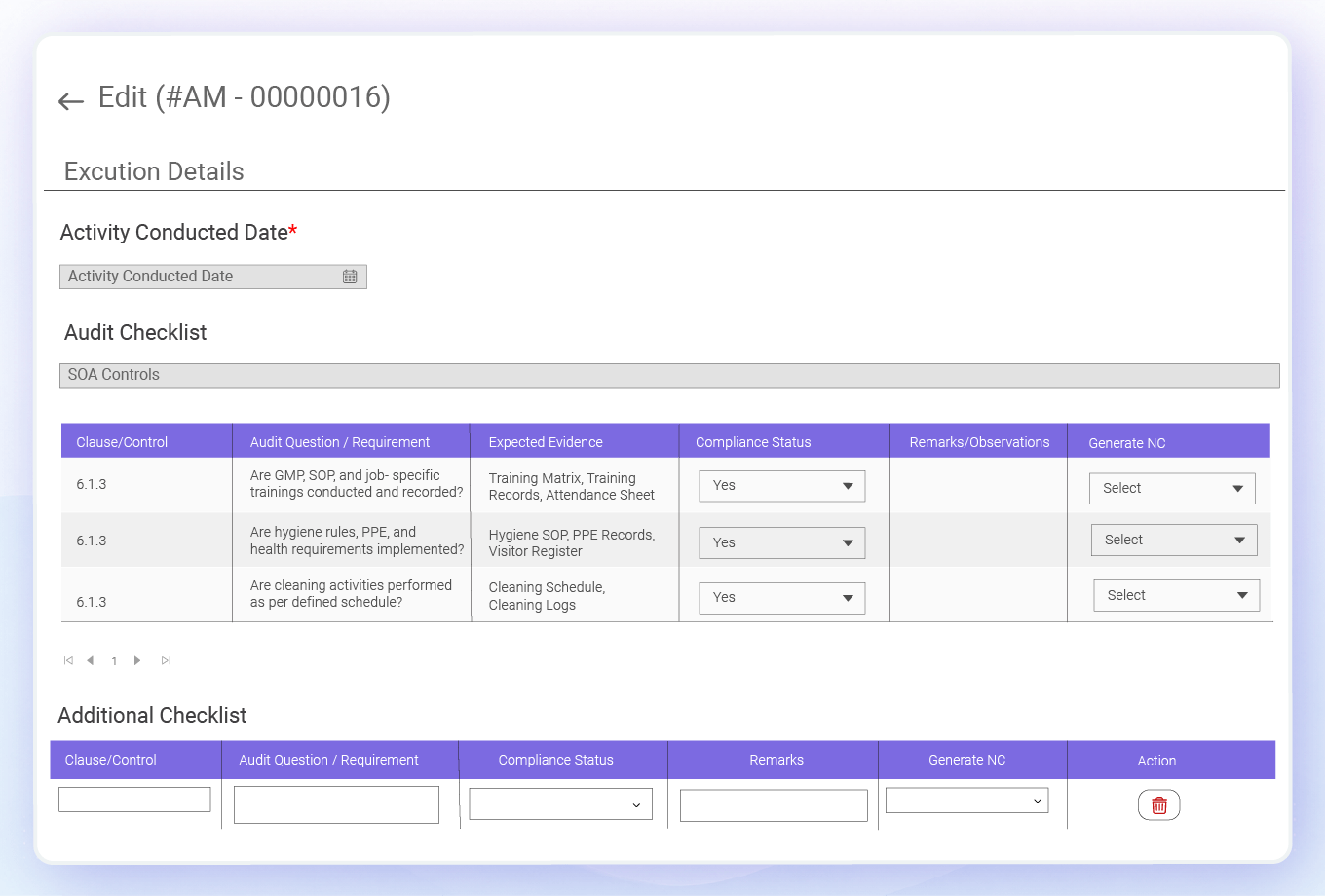The image size is (1325, 896).
Task: Click 'Cleaning Schedule, Cleaning Logs' cell
Action: click(x=547, y=596)
